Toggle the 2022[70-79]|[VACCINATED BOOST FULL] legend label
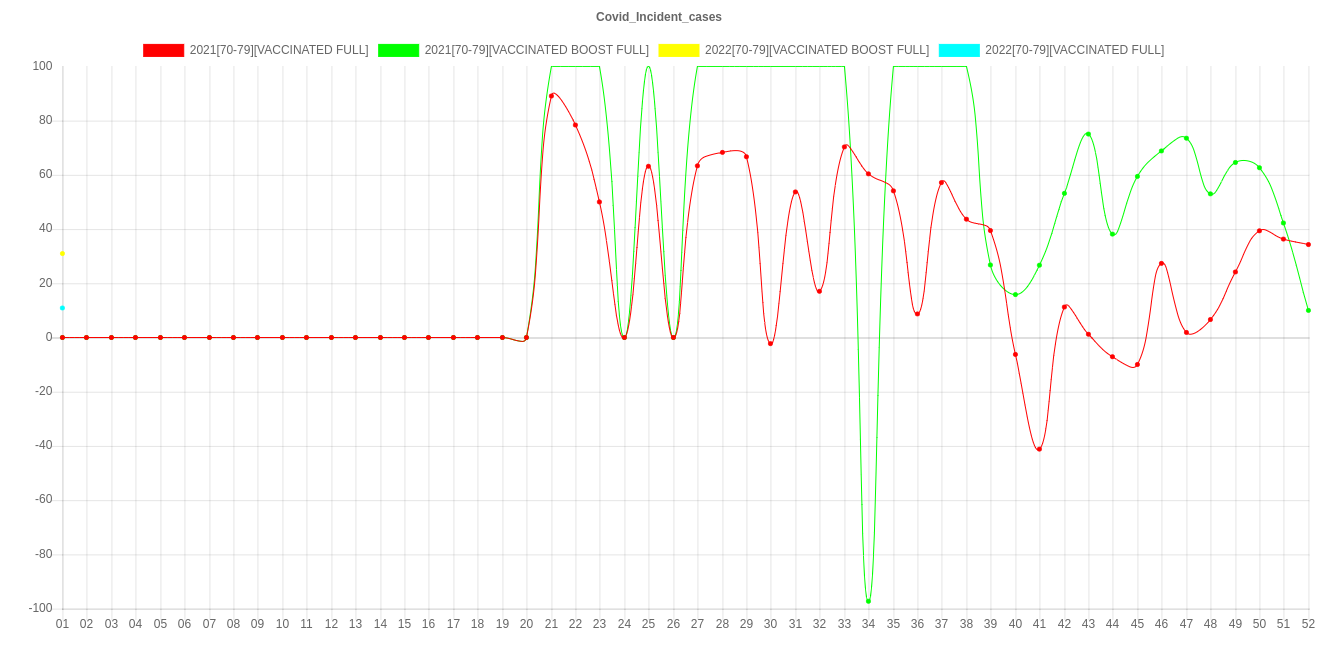 click(816, 50)
